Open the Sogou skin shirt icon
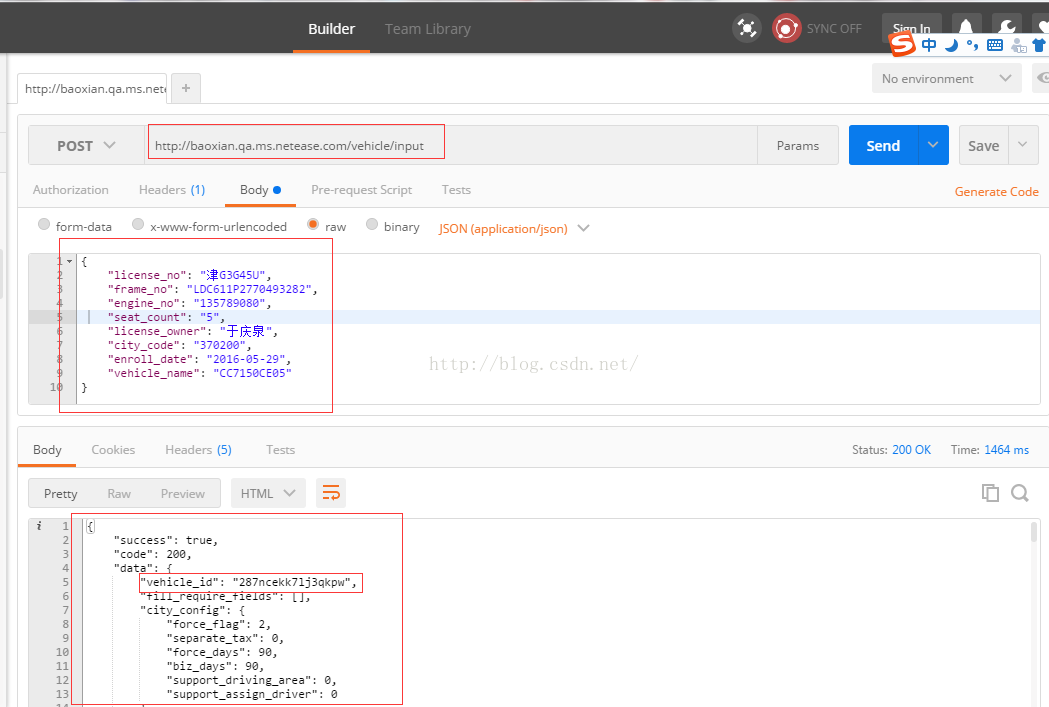Image resolution: width=1049 pixels, height=707 pixels. [1040, 45]
